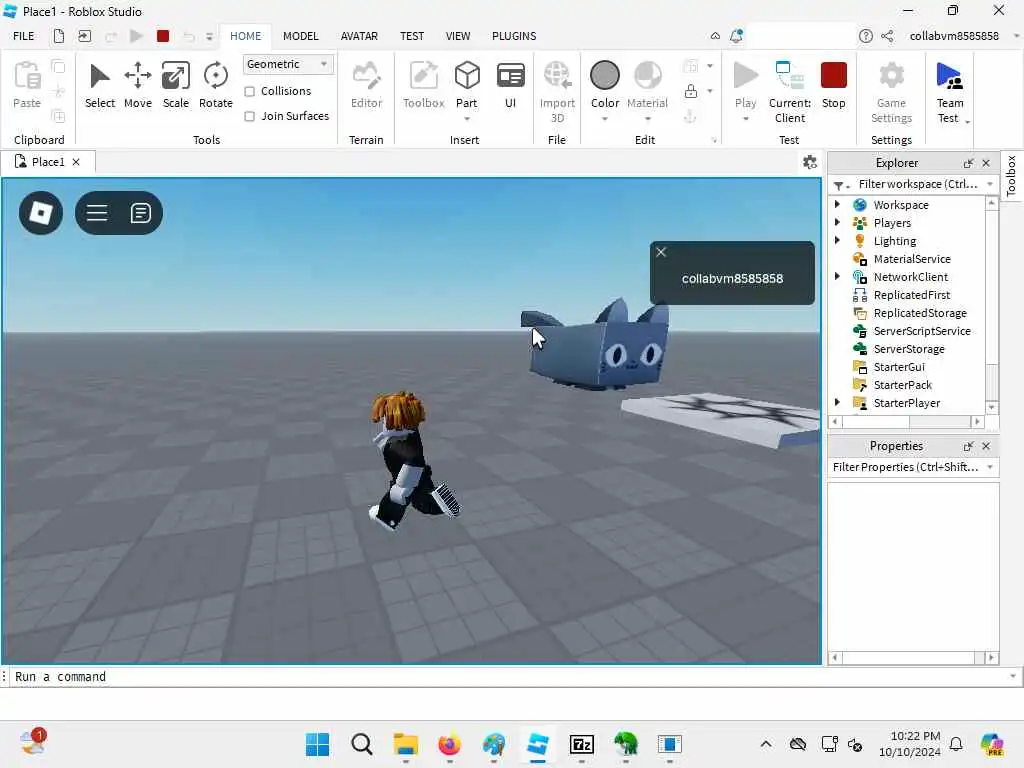Stop the running test

pos(833,85)
